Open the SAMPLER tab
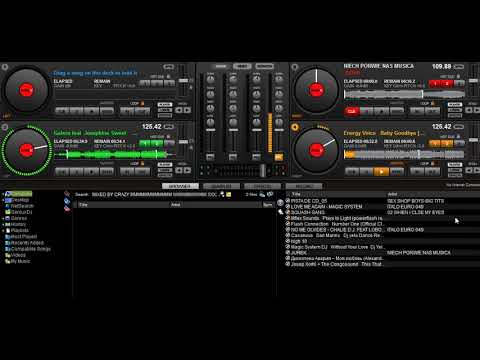 click(221, 186)
